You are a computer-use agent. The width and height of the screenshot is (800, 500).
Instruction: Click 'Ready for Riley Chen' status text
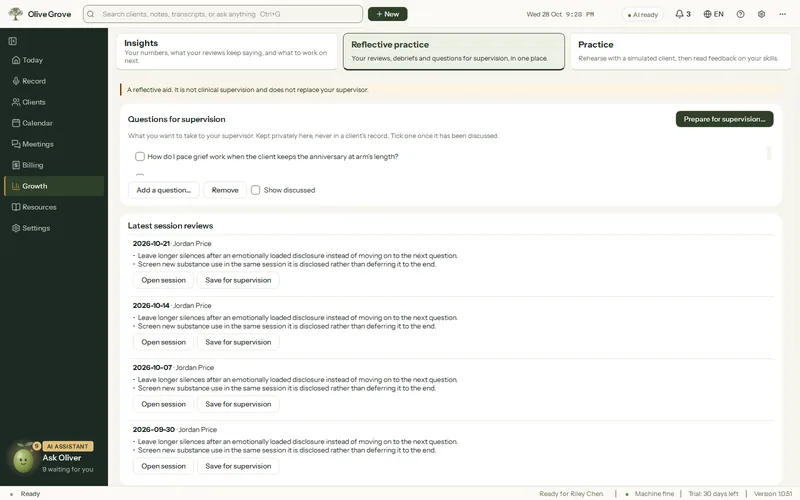pyautogui.click(x=571, y=494)
